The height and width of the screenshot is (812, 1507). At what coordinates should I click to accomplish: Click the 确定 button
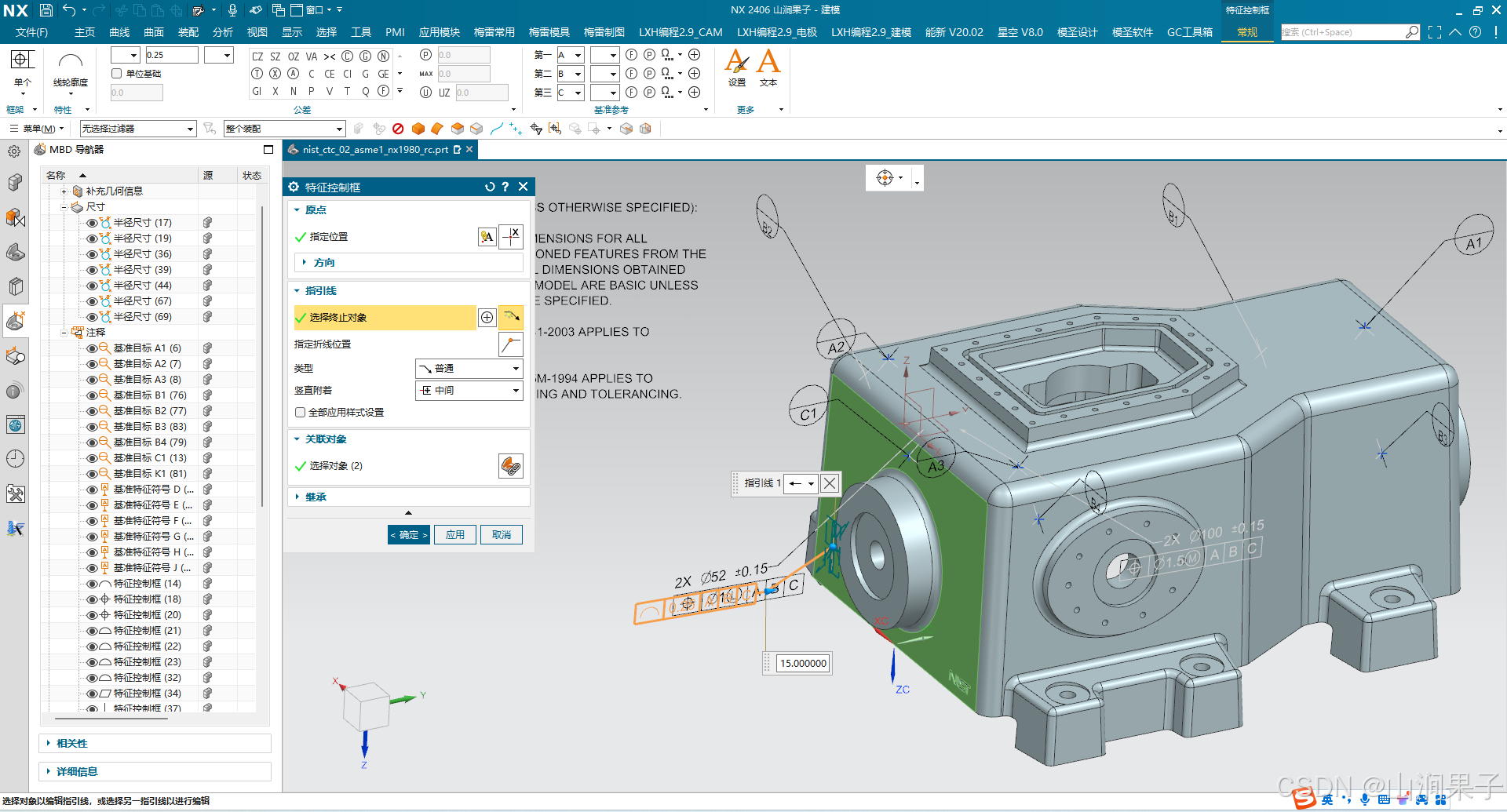[x=409, y=535]
